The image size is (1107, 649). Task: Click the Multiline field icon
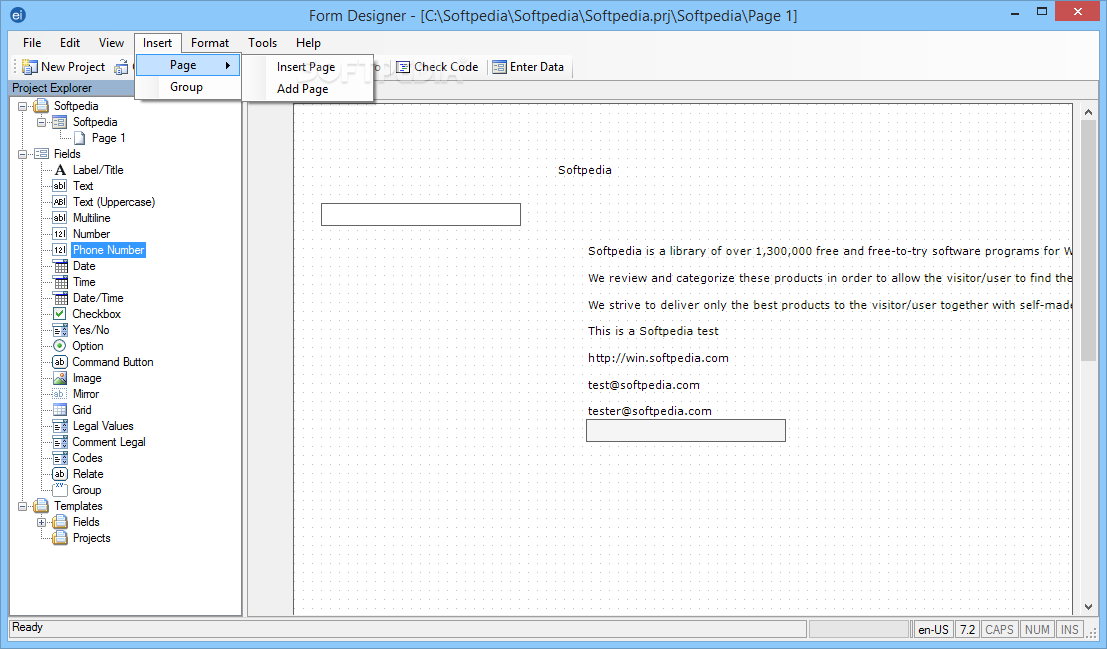pyautogui.click(x=60, y=218)
